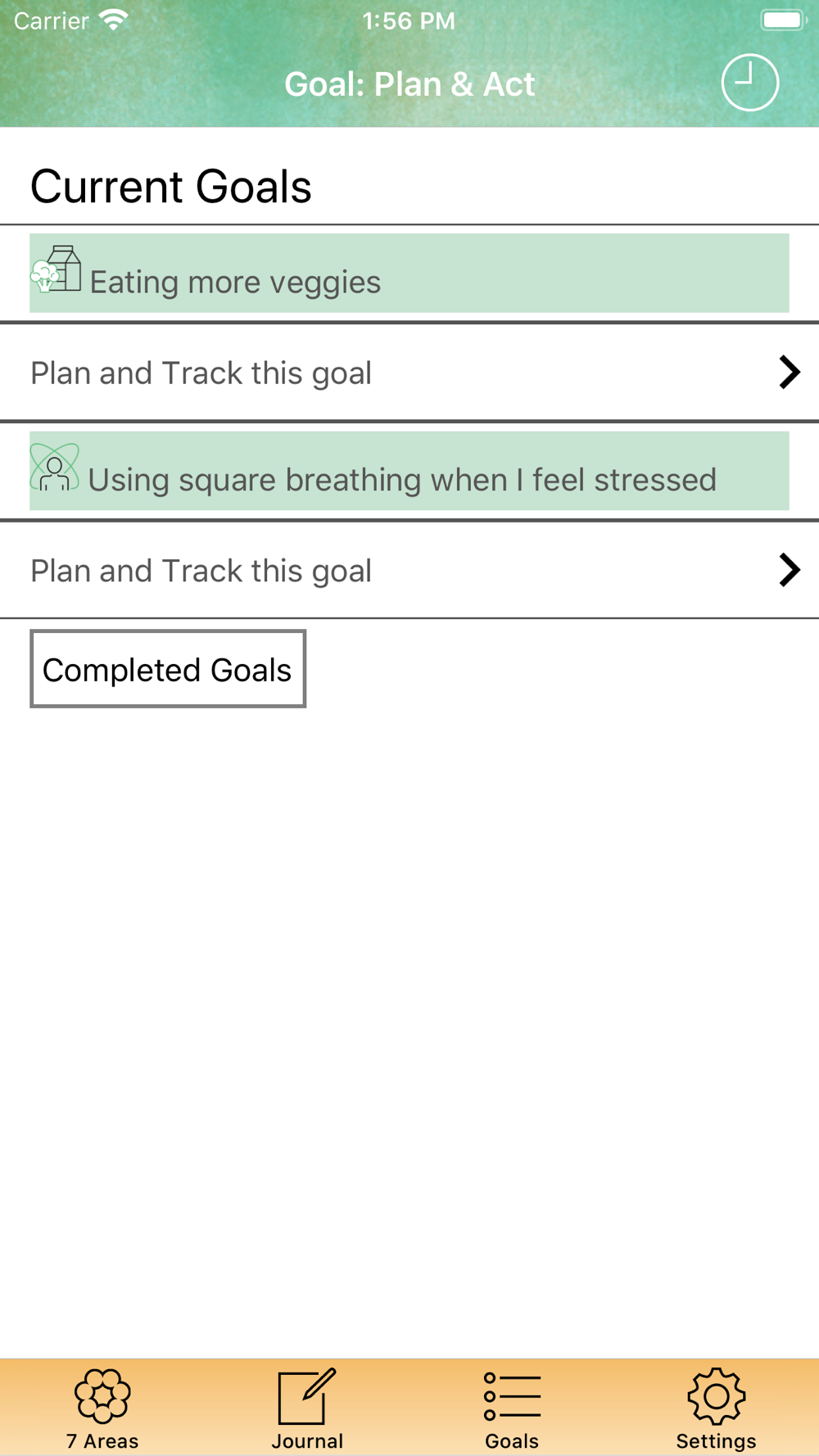
Task: Open the Completed Goals button
Action: point(168,669)
